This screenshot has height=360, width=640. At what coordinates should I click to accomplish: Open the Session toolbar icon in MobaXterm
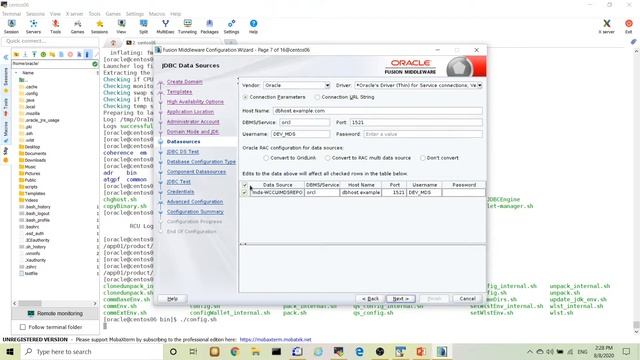(11, 26)
